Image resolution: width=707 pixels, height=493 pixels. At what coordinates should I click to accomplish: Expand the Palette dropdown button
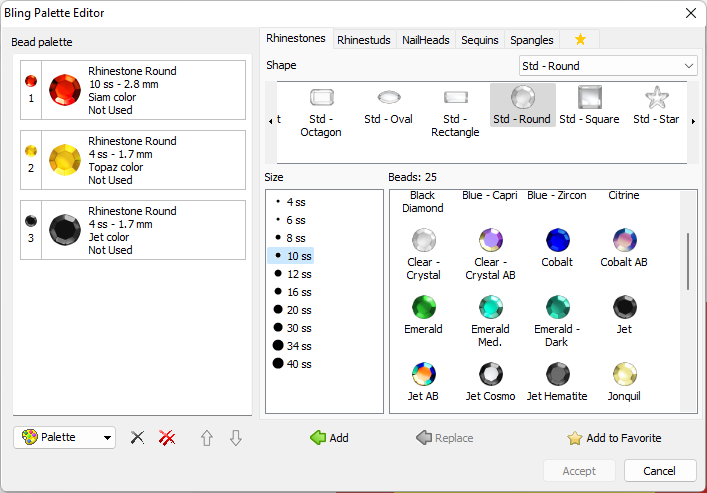click(x=65, y=438)
